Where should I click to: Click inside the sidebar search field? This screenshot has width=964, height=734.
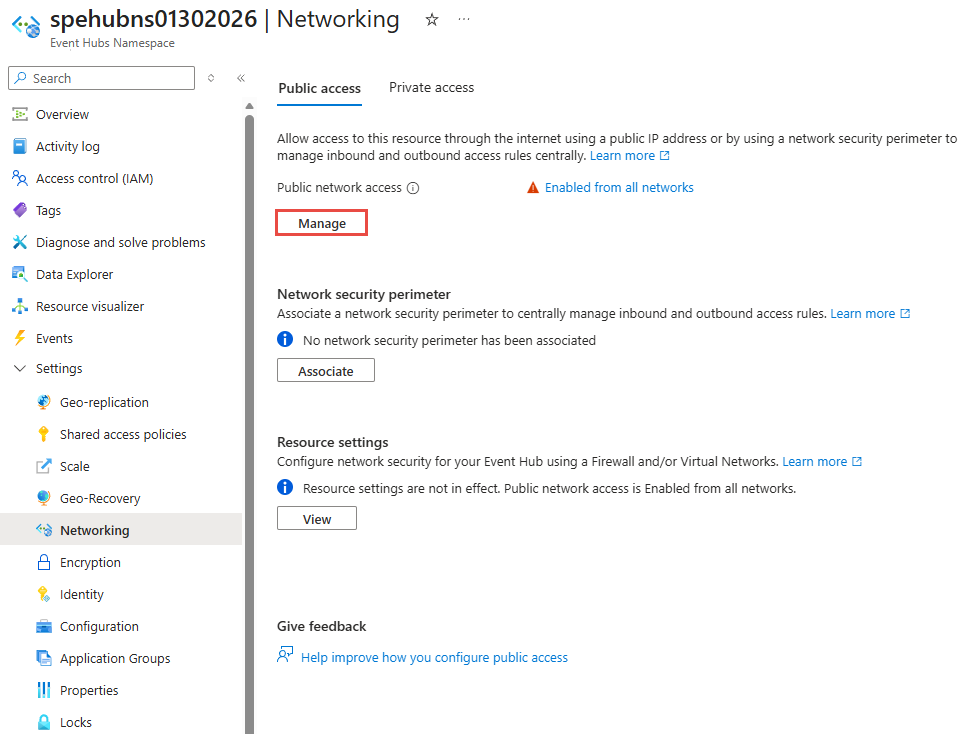point(100,78)
